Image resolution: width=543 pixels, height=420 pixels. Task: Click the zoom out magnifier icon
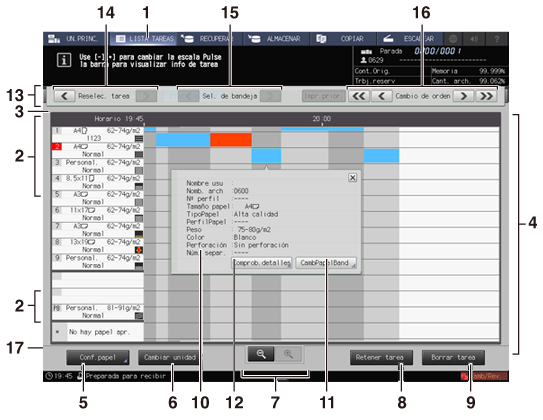coord(261,354)
